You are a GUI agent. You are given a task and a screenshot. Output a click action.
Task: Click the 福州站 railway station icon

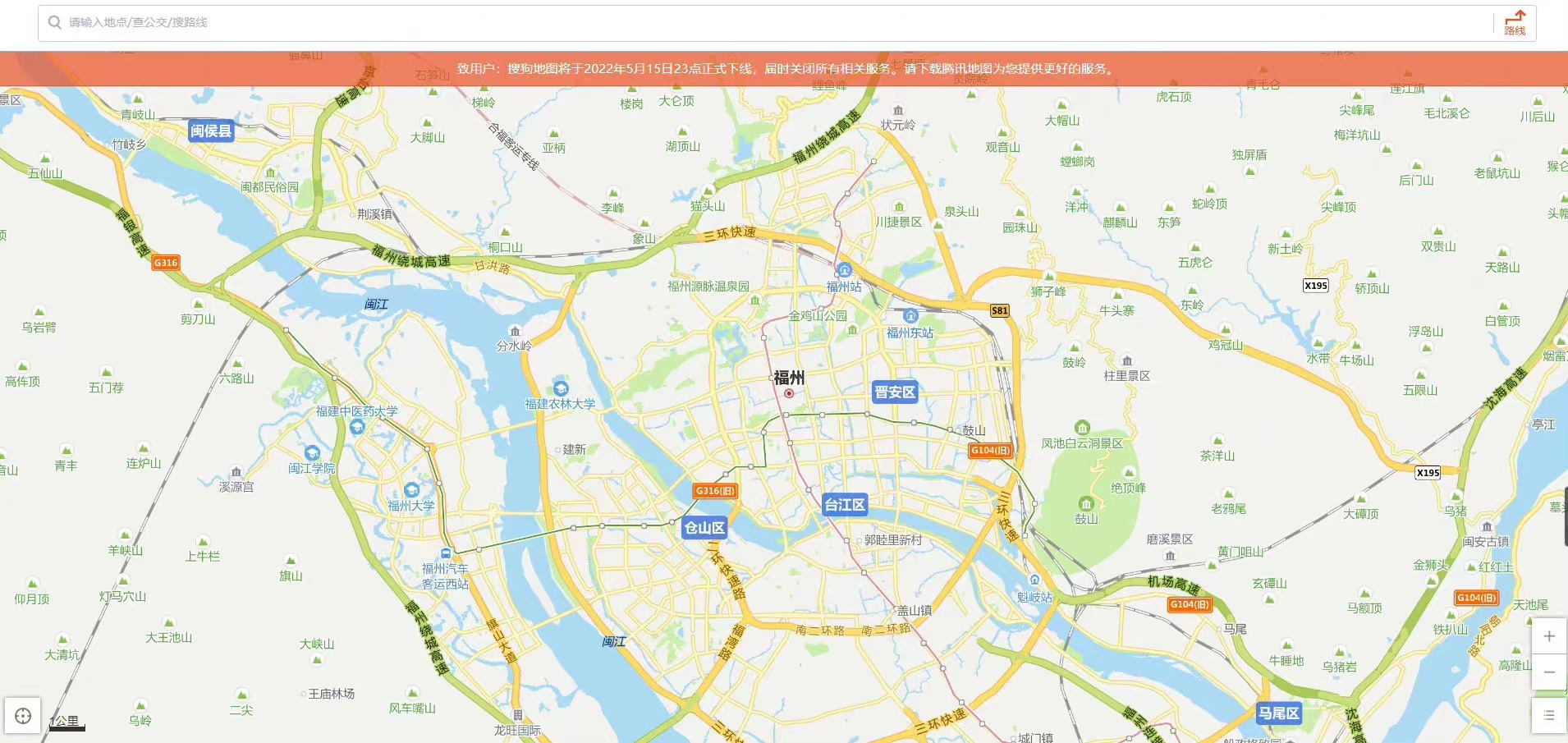[844, 270]
